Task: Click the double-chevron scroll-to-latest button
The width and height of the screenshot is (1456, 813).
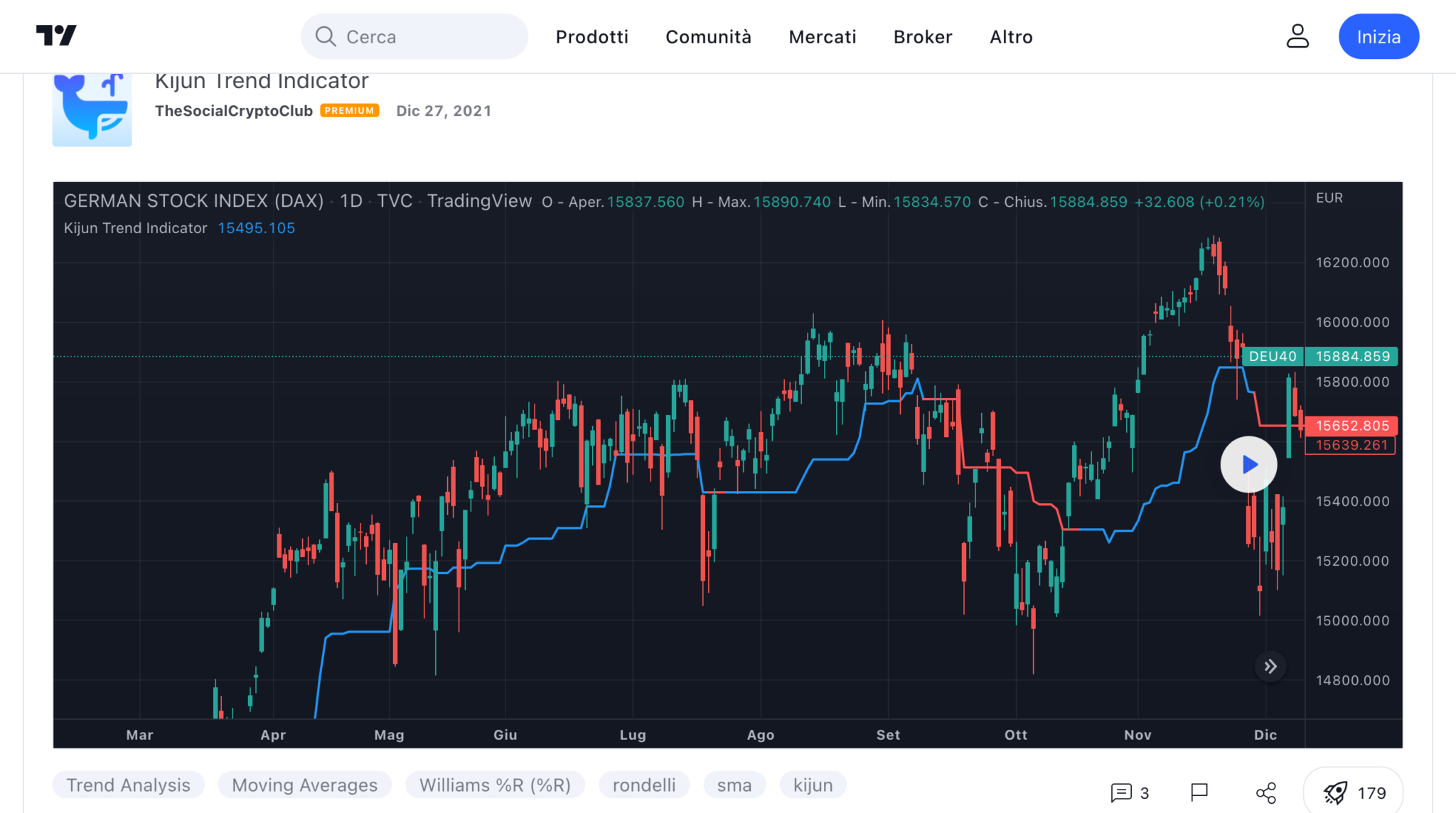Action: 1270,667
